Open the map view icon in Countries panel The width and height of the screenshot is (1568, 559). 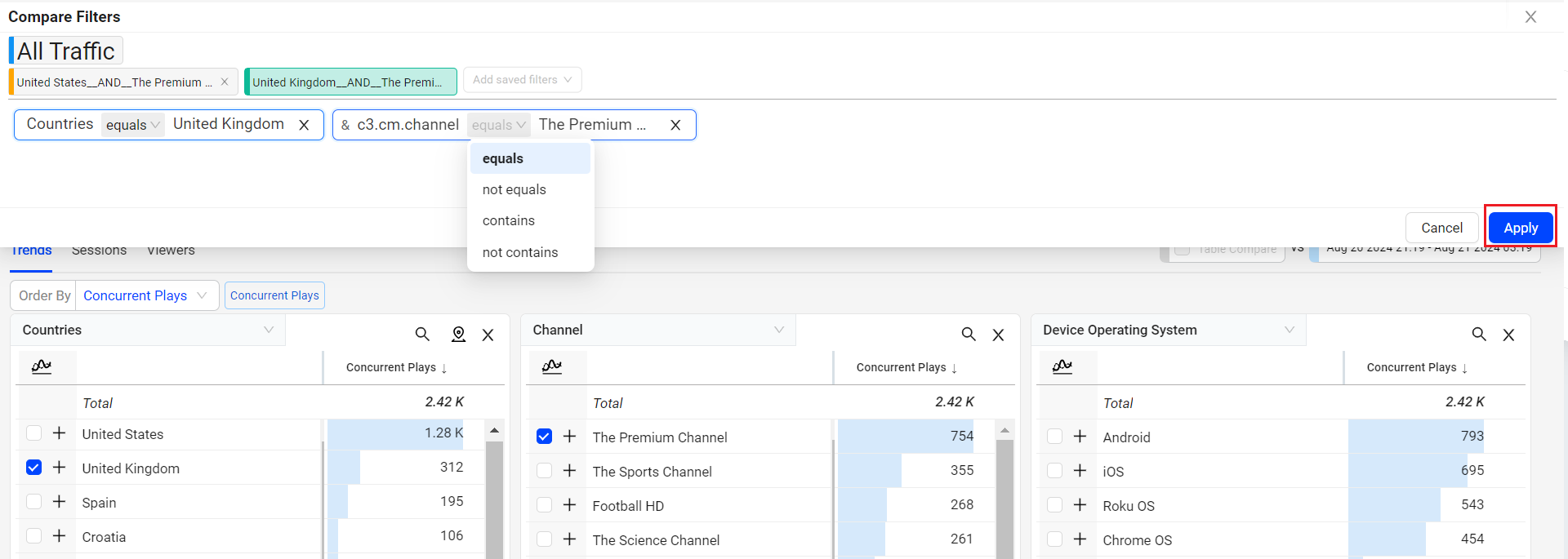point(458,334)
